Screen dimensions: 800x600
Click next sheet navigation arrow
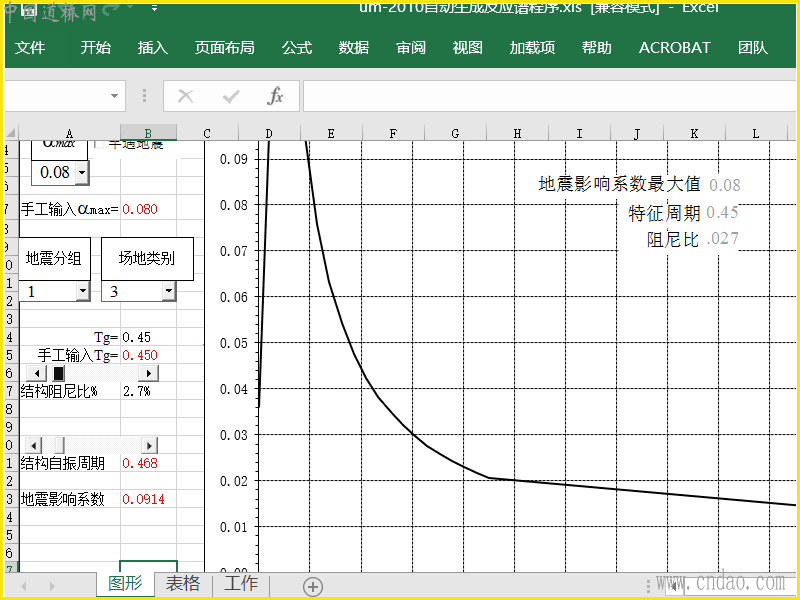point(52,586)
